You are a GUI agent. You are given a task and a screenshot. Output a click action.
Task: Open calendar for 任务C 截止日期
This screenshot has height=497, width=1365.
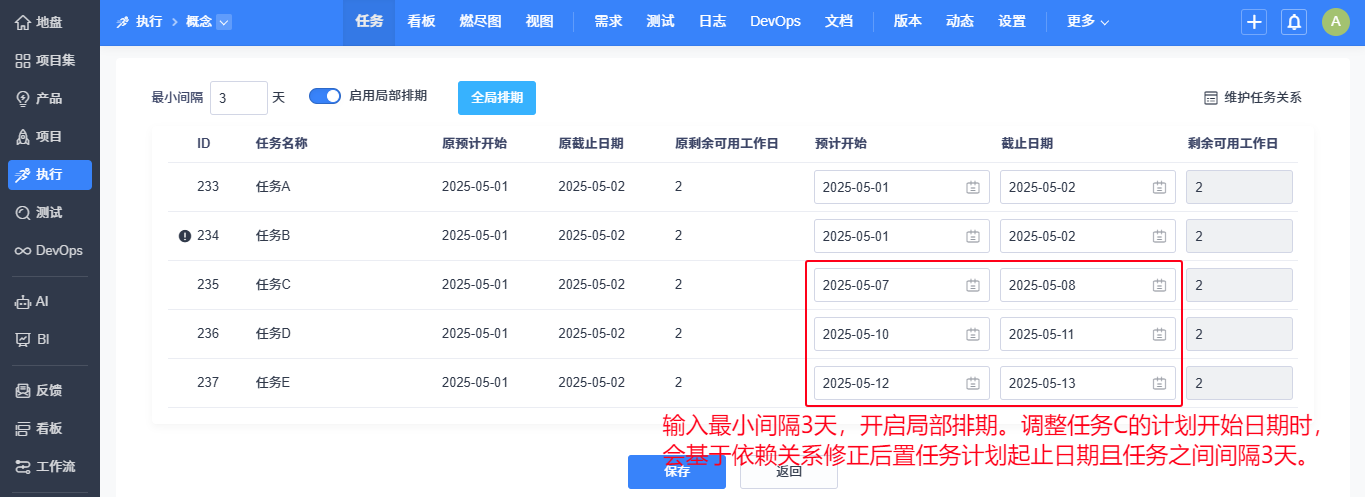click(1159, 285)
